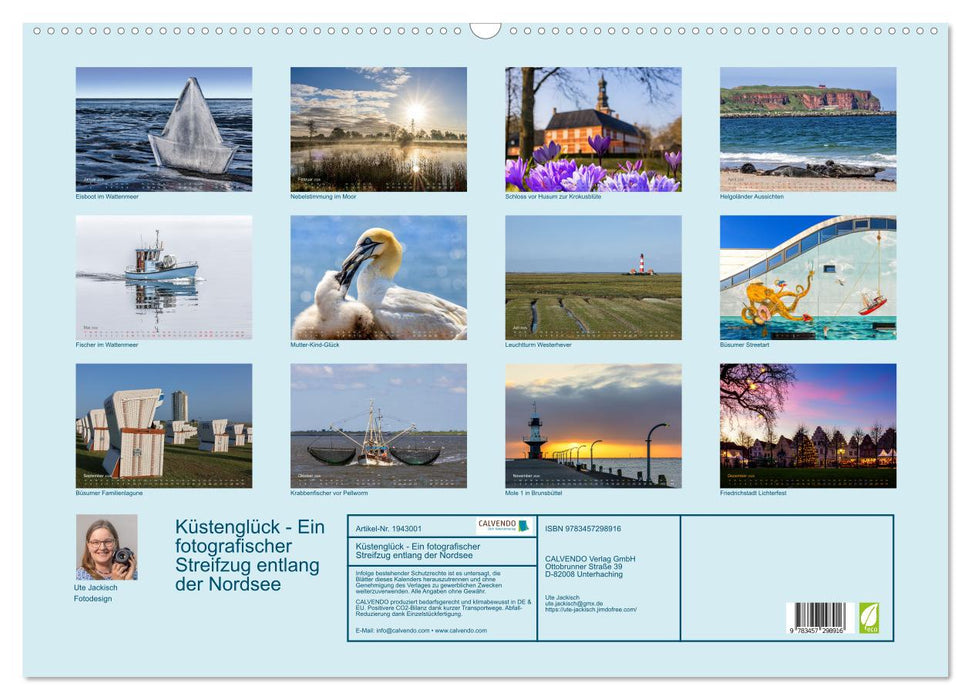Click the Artikel-Nr. 1943001 label
The width and height of the screenshot is (971, 700).
click(390, 527)
